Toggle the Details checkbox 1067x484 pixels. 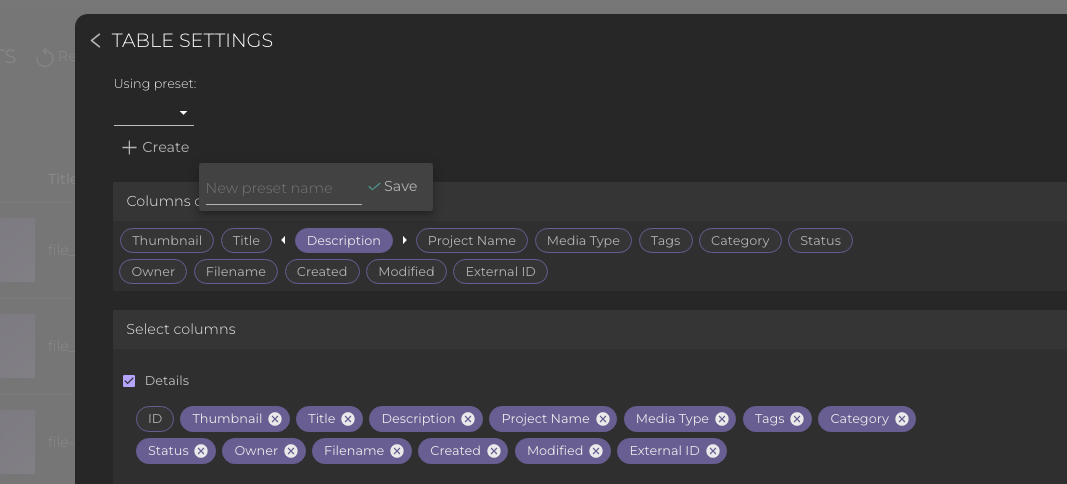pos(129,381)
